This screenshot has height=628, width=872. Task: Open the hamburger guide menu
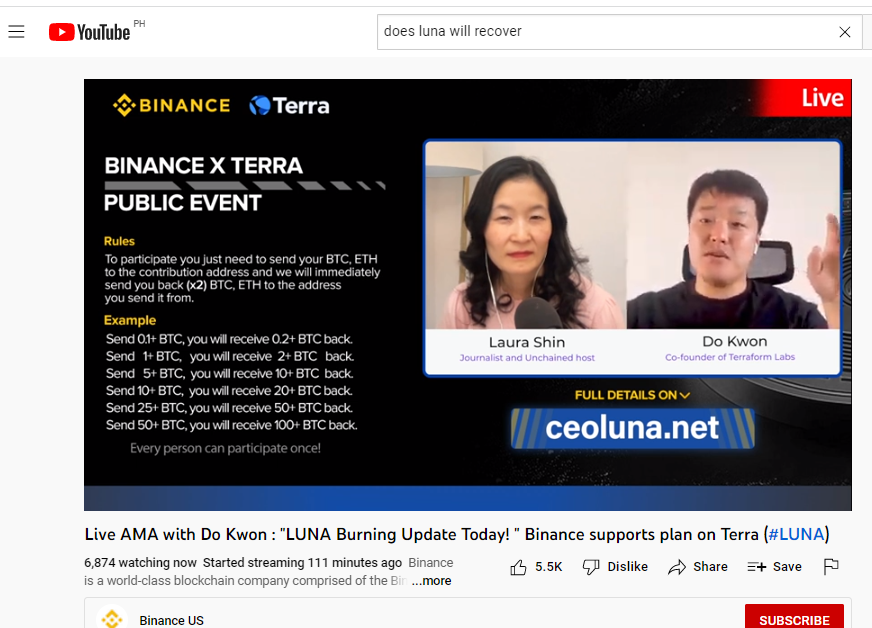(17, 32)
